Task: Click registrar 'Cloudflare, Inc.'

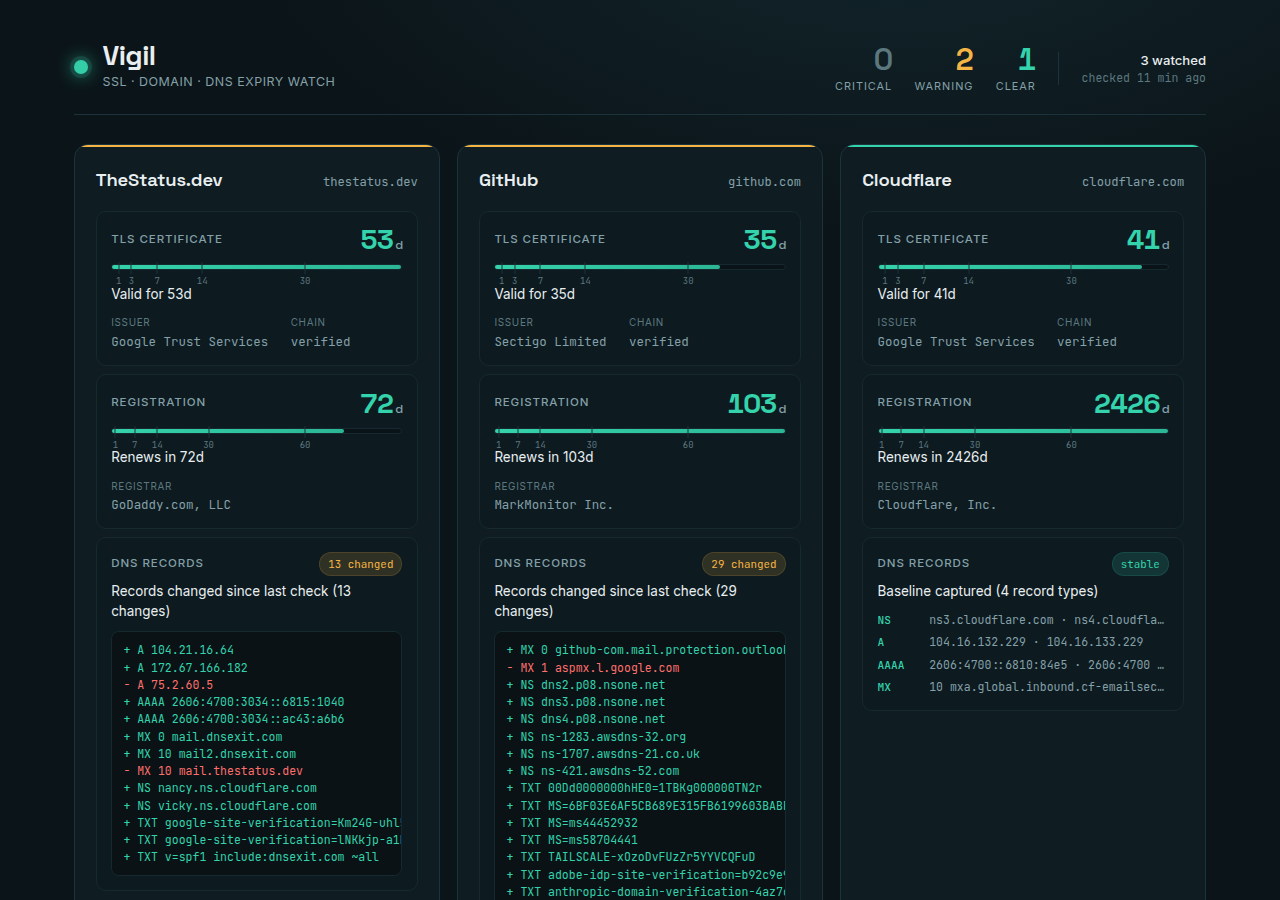Action: [x=937, y=505]
